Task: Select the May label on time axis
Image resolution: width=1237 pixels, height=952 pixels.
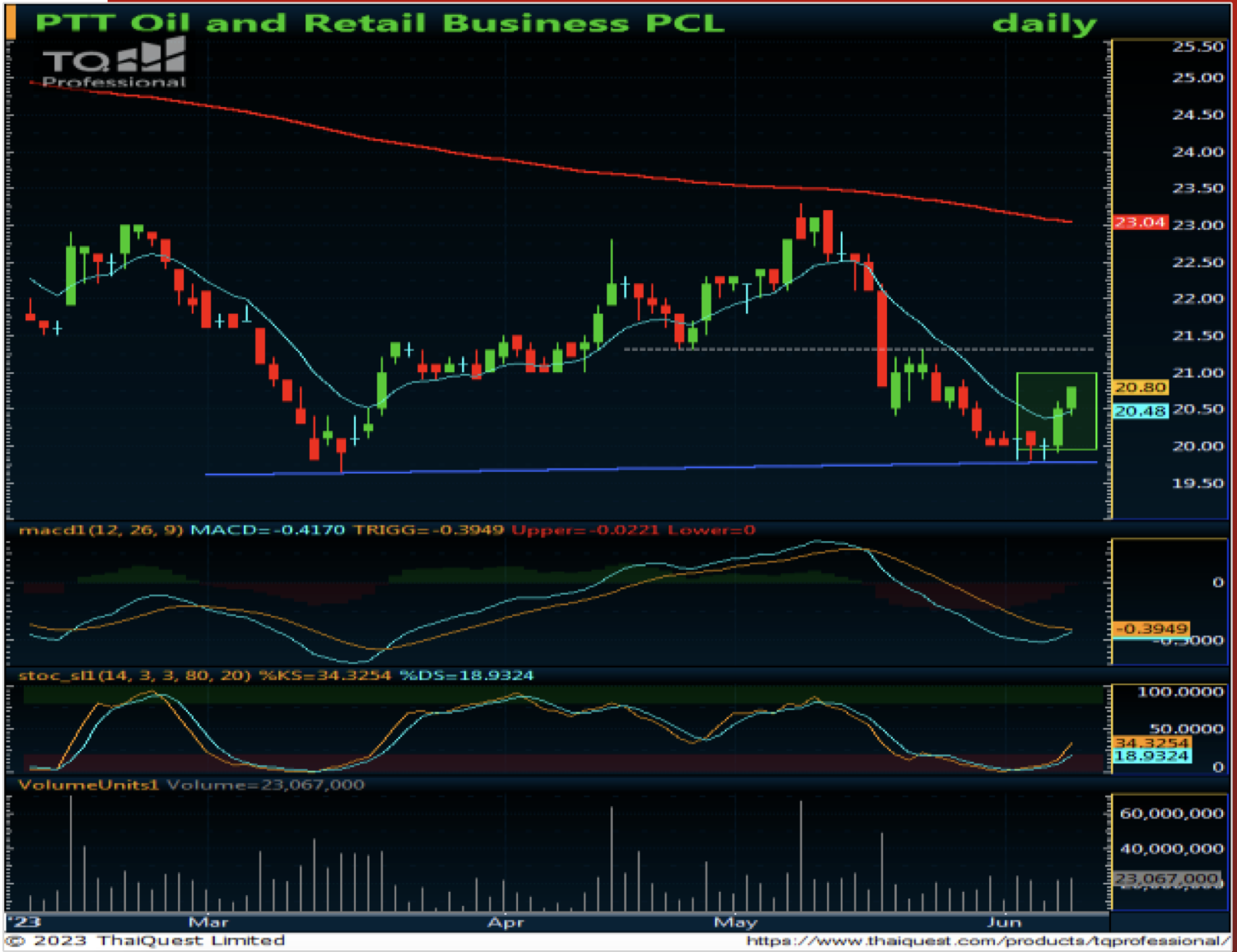Action: click(735, 922)
